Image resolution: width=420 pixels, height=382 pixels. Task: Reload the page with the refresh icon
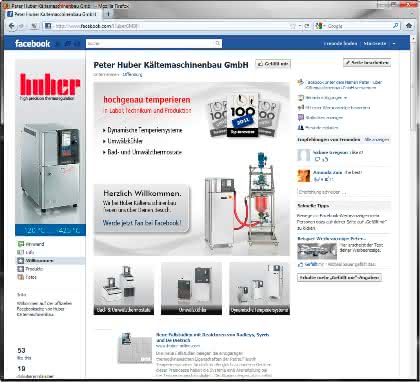click(307, 26)
